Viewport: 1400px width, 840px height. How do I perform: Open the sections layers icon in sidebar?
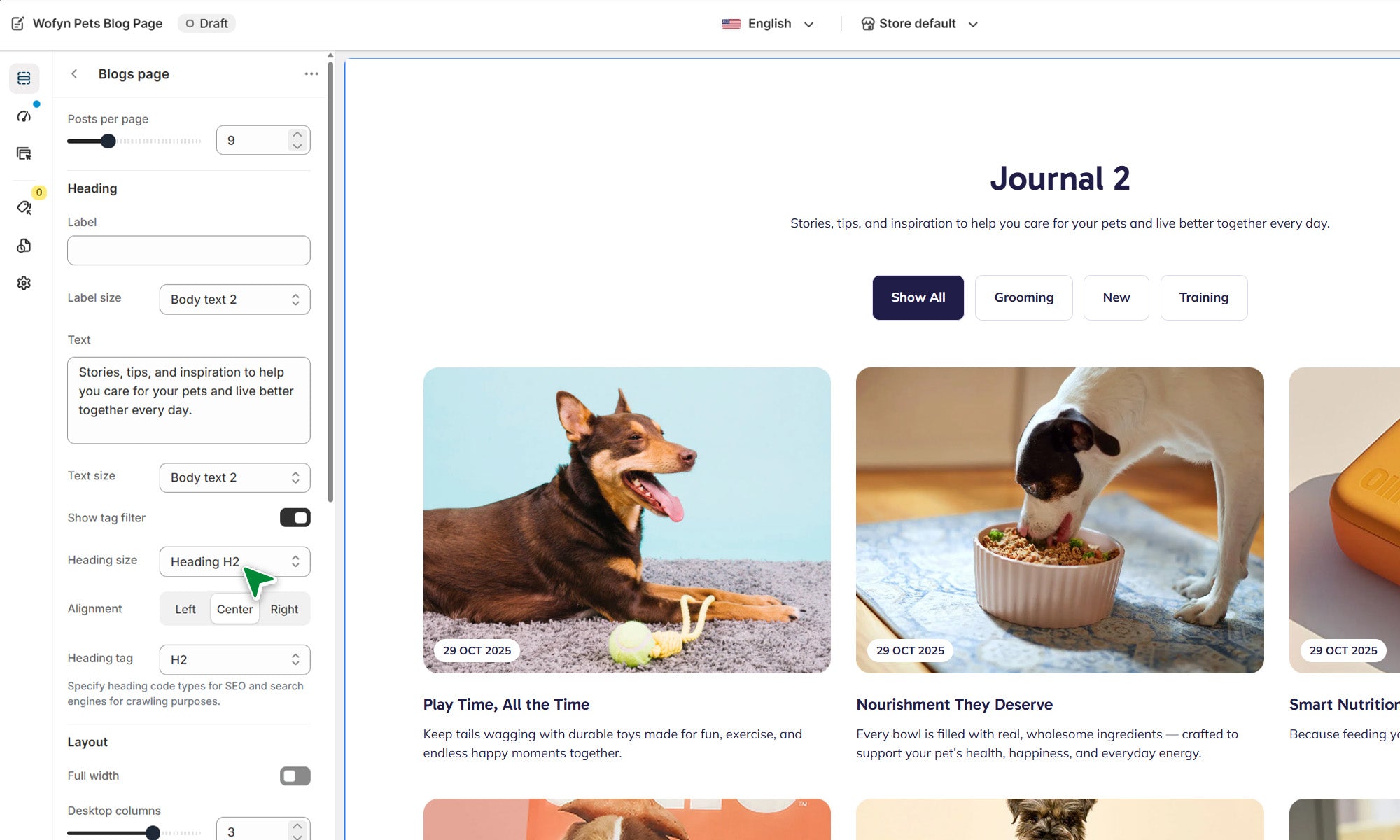[24, 78]
